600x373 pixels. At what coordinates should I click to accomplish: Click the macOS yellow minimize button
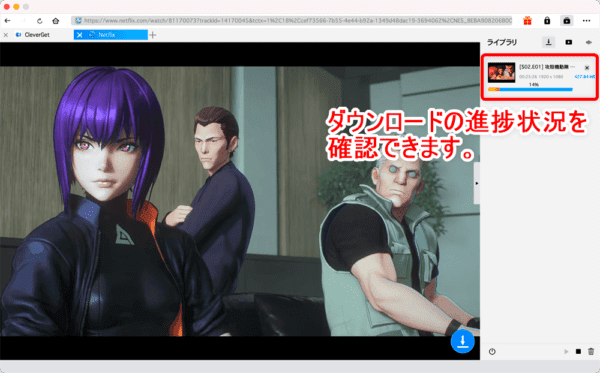(16, 7)
